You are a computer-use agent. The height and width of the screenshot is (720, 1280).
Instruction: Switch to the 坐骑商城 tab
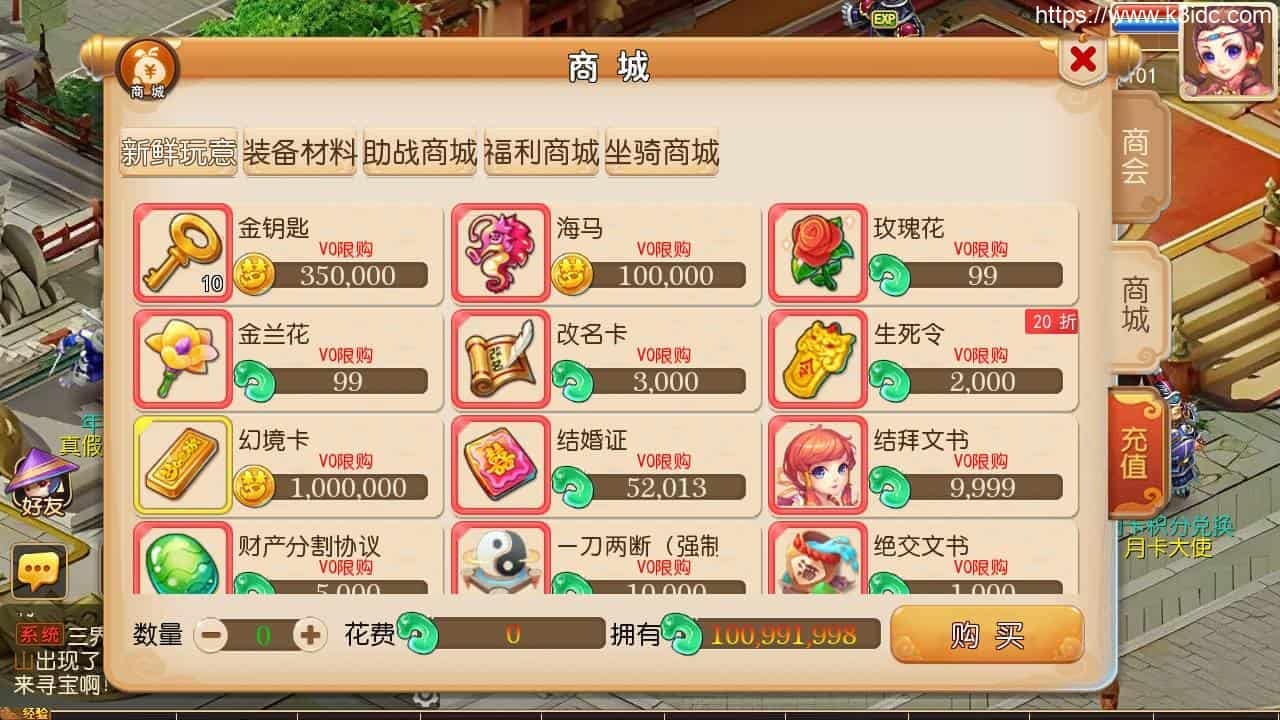pyautogui.click(x=662, y=153)
